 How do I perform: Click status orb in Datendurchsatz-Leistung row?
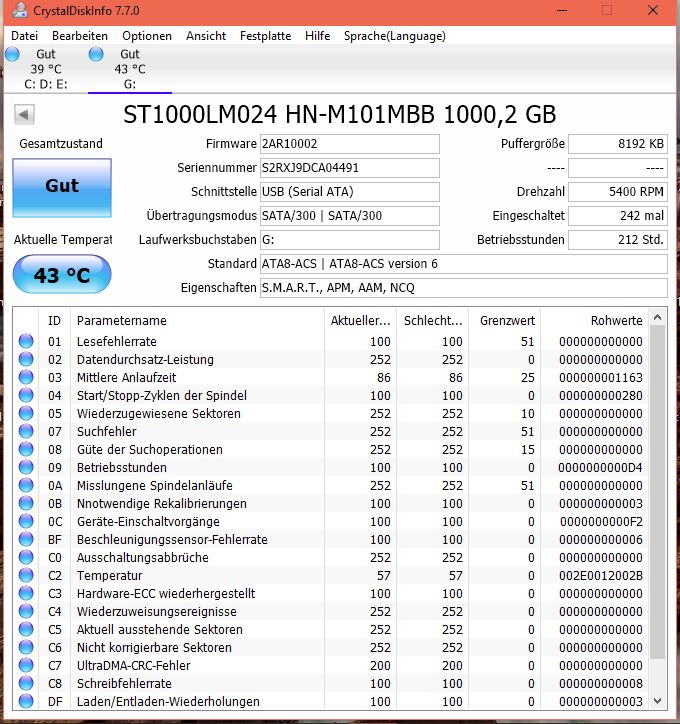point(26,359)
